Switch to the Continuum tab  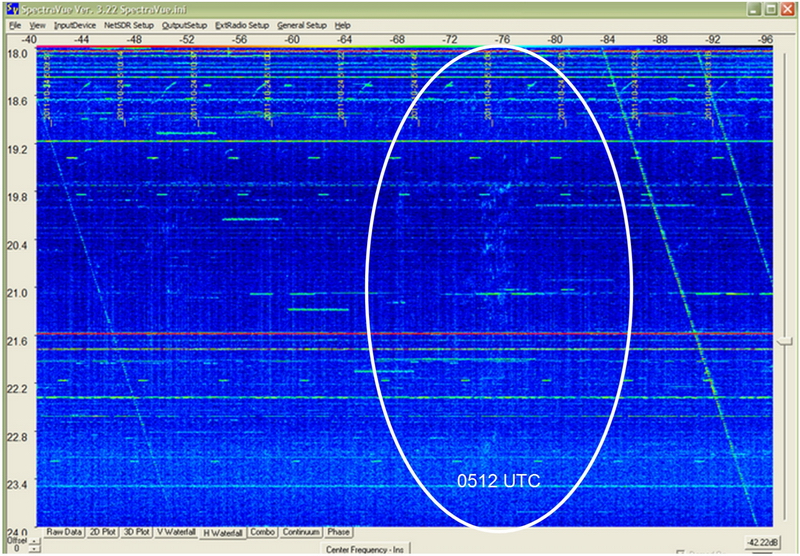302,532
